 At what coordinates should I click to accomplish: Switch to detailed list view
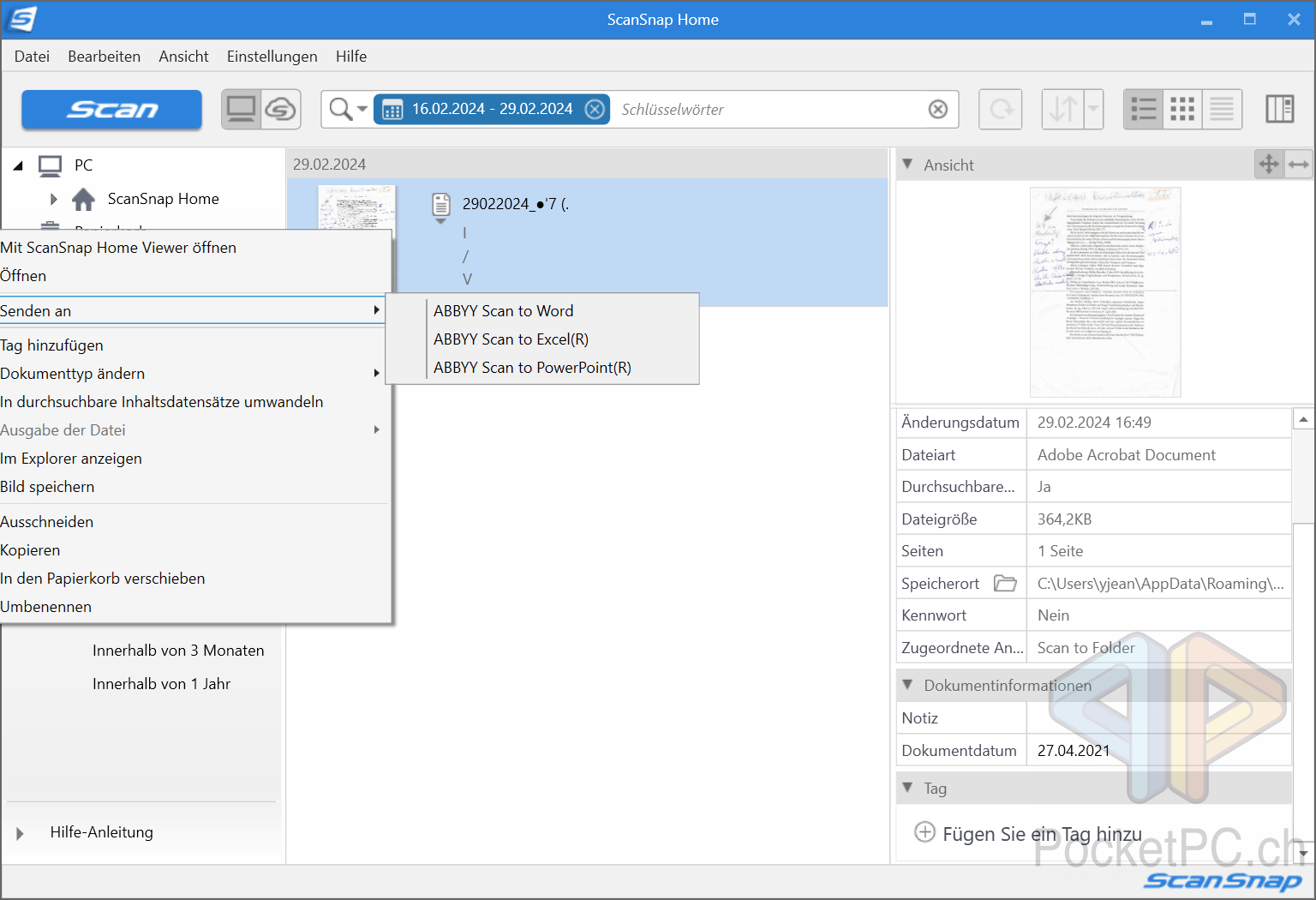[1144, 110]
